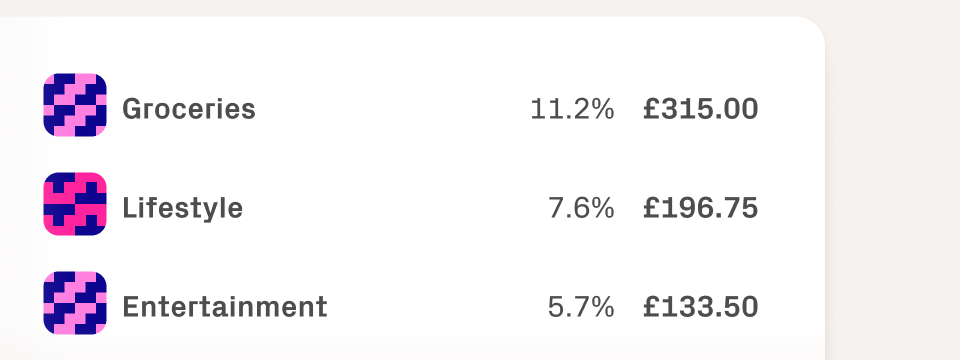The height and width of the screenshot is (360, 960).
Task: Click the £196.75 Lifestyle amount
Action: [700, 208]
